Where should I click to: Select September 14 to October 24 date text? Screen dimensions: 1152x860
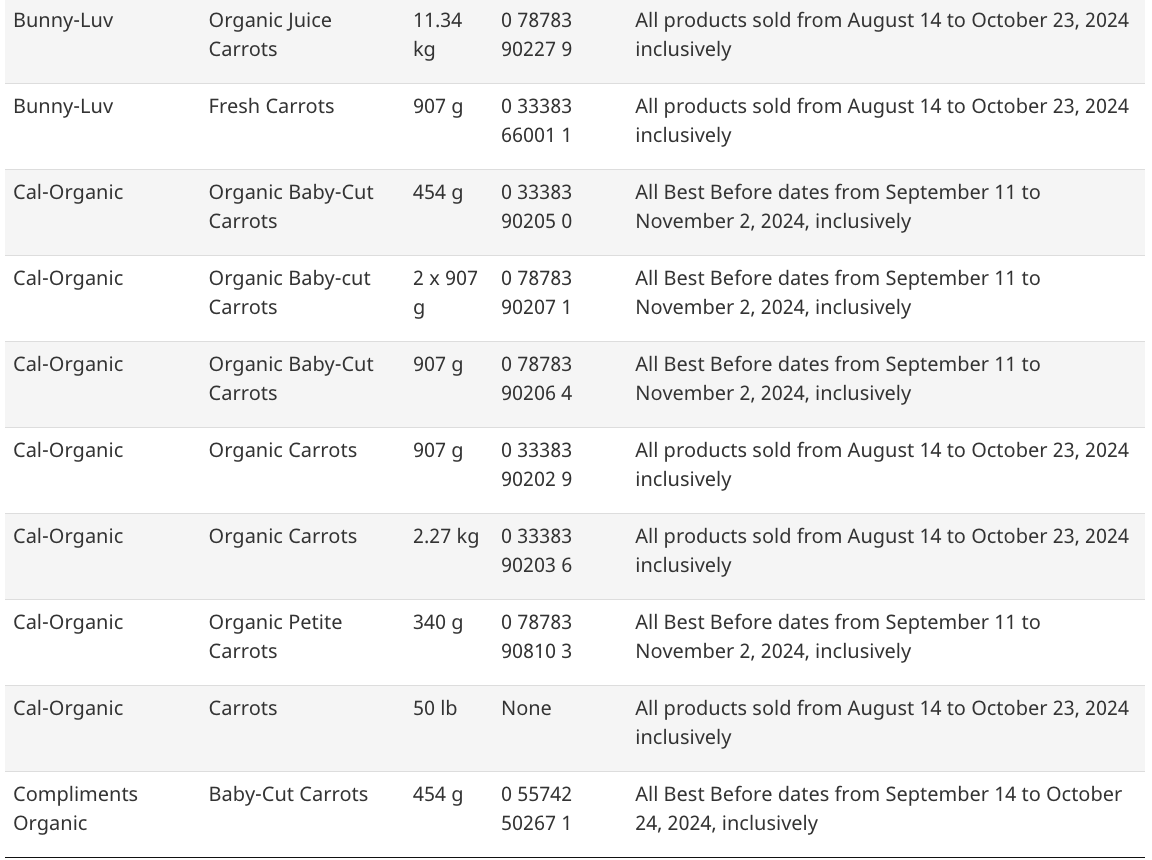879,808
